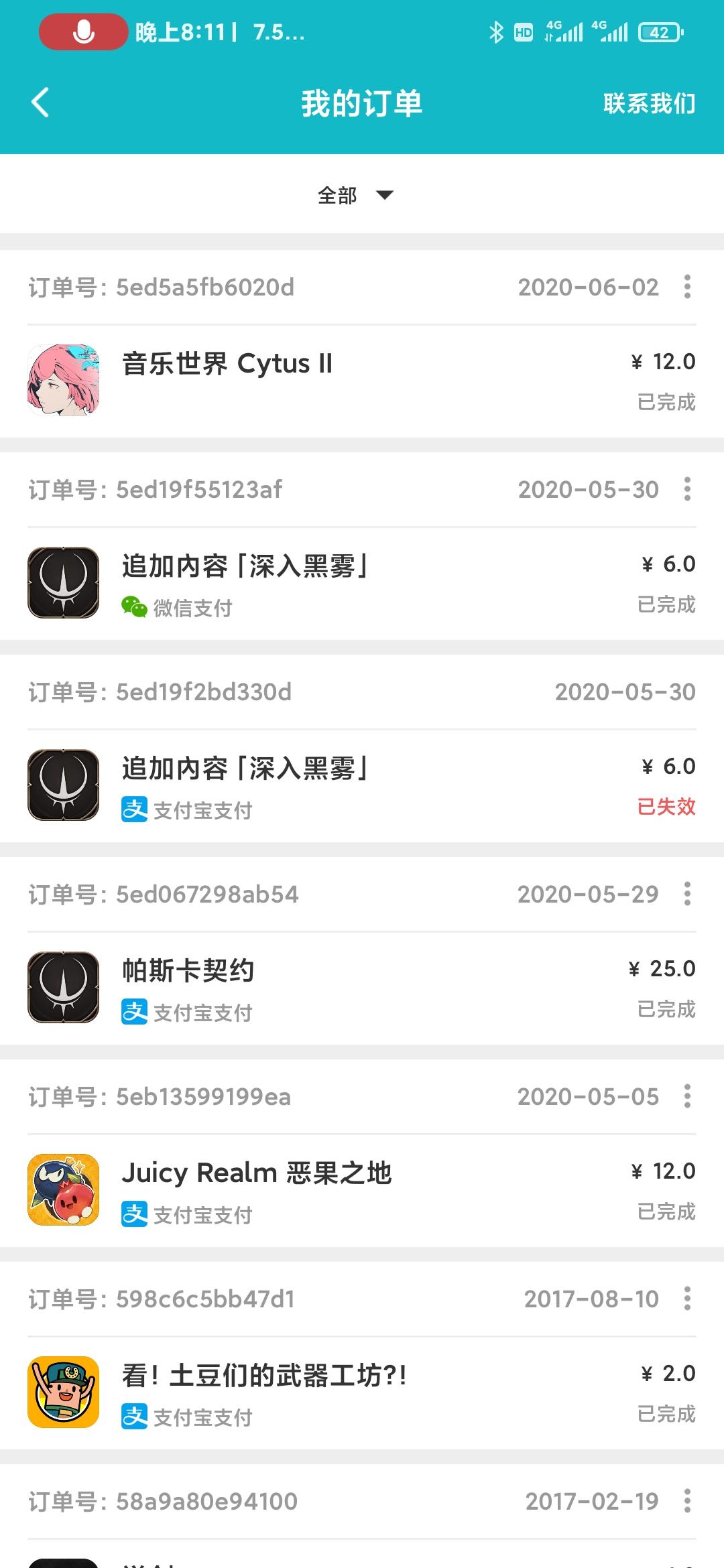Tap the 帕斯卡契约 game icon
The height and width of the screenshot is (1568, 724).
pos(64,988)
